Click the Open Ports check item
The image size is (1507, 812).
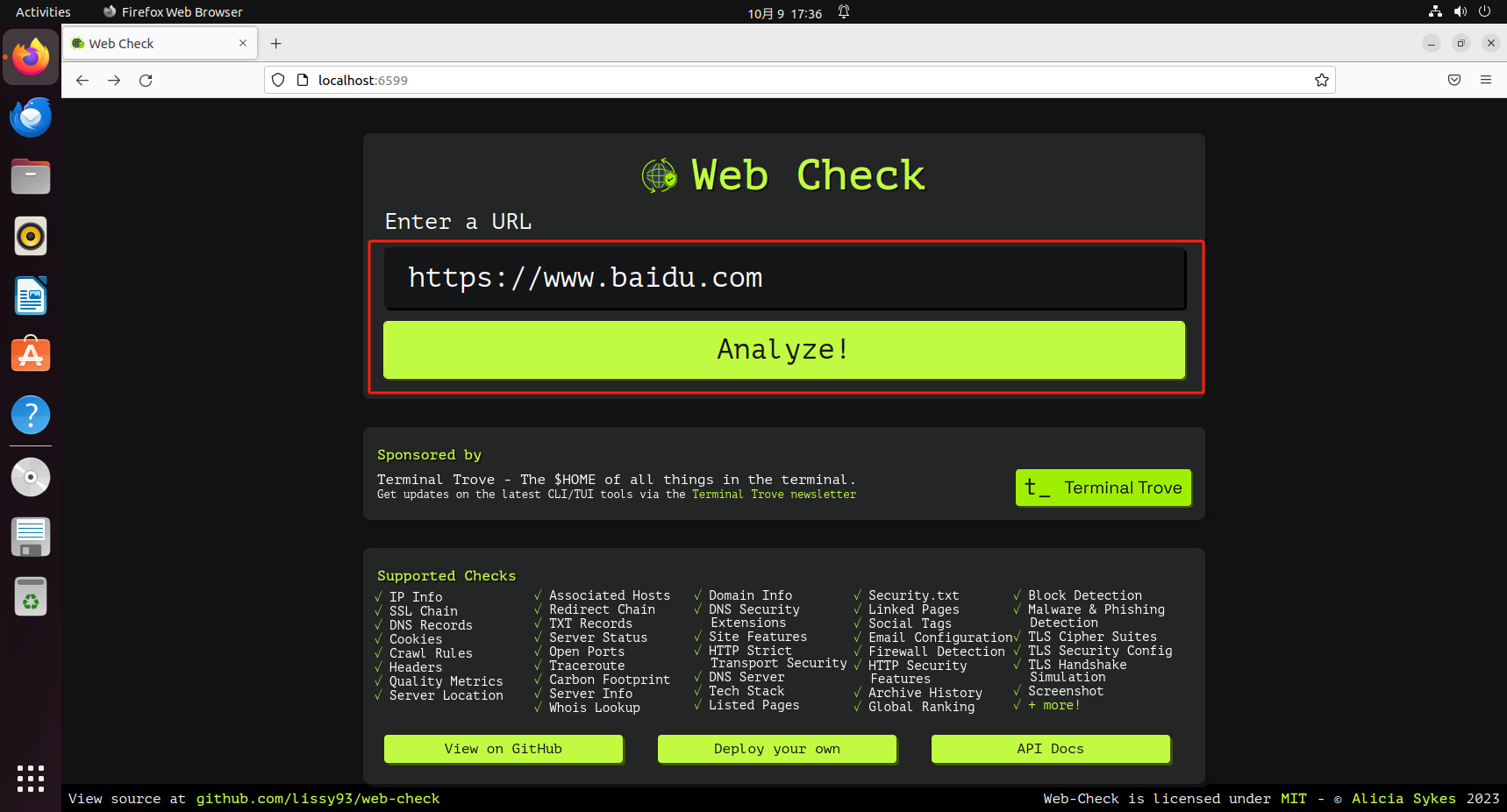(x=587, y=652)
